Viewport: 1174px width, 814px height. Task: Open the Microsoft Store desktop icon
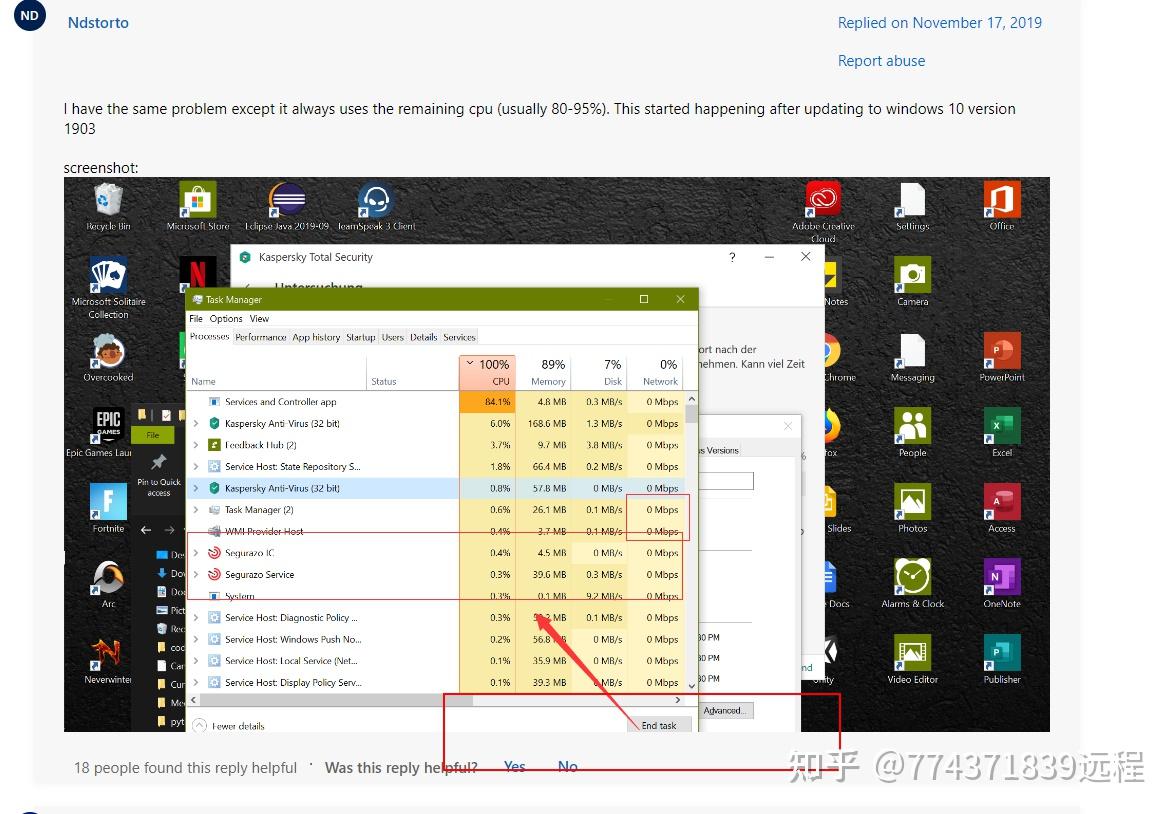pyautogui.click(x=196, y=200)
